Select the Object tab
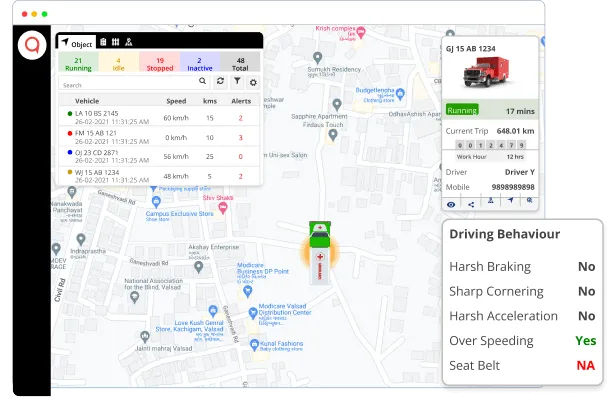This screenshot has height=404, width=611. pos(77,44)
